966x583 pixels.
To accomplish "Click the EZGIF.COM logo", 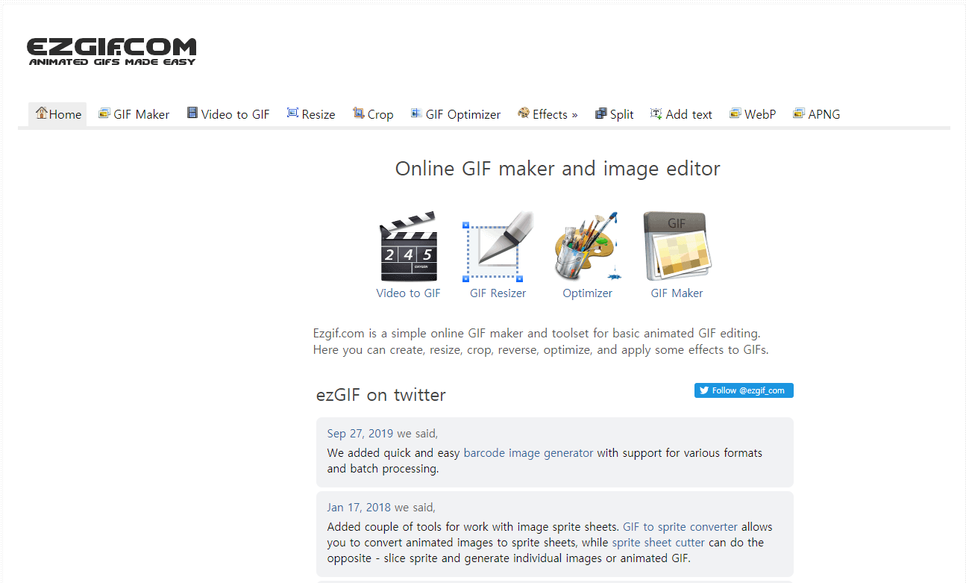I will [x=112, y=51].
